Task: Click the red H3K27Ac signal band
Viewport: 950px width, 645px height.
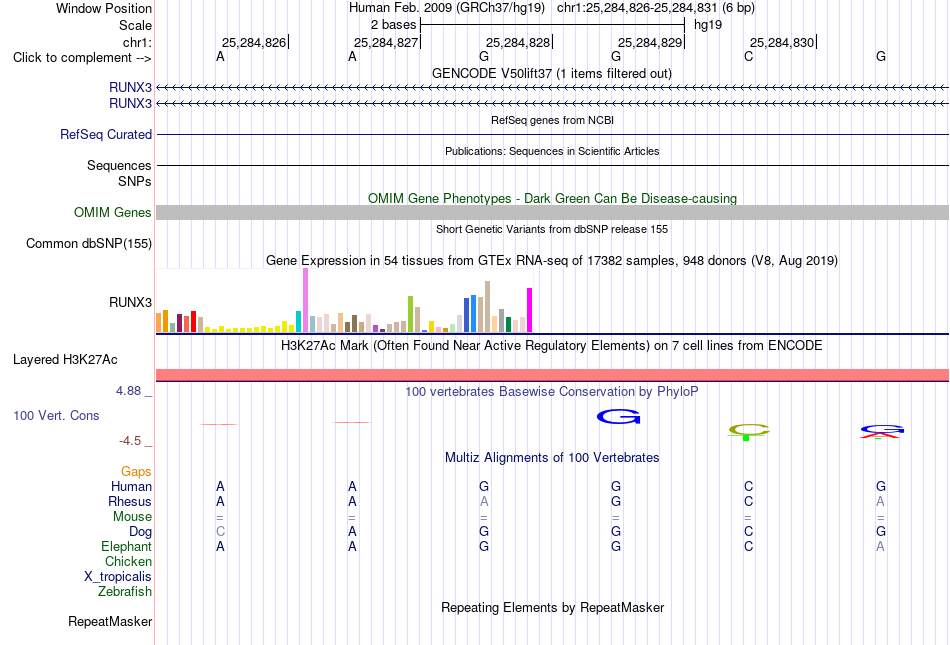Action: (552, 375)
